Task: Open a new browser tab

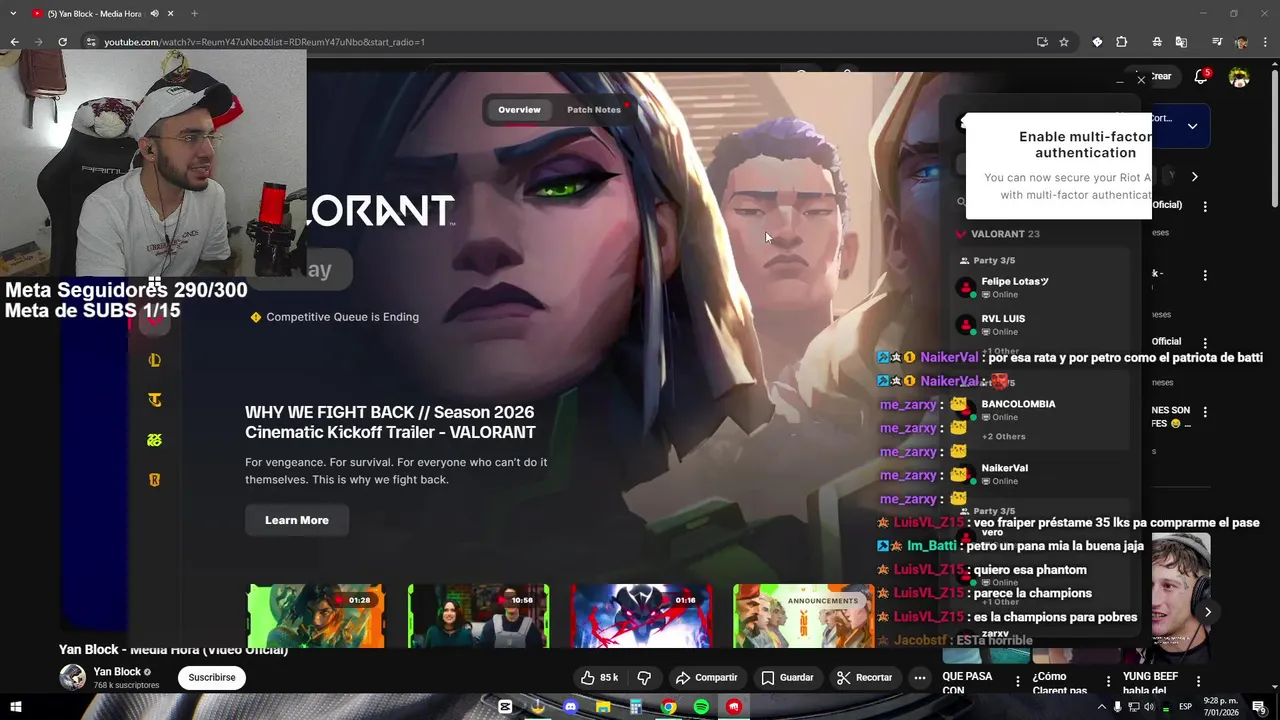Action: 194,13
